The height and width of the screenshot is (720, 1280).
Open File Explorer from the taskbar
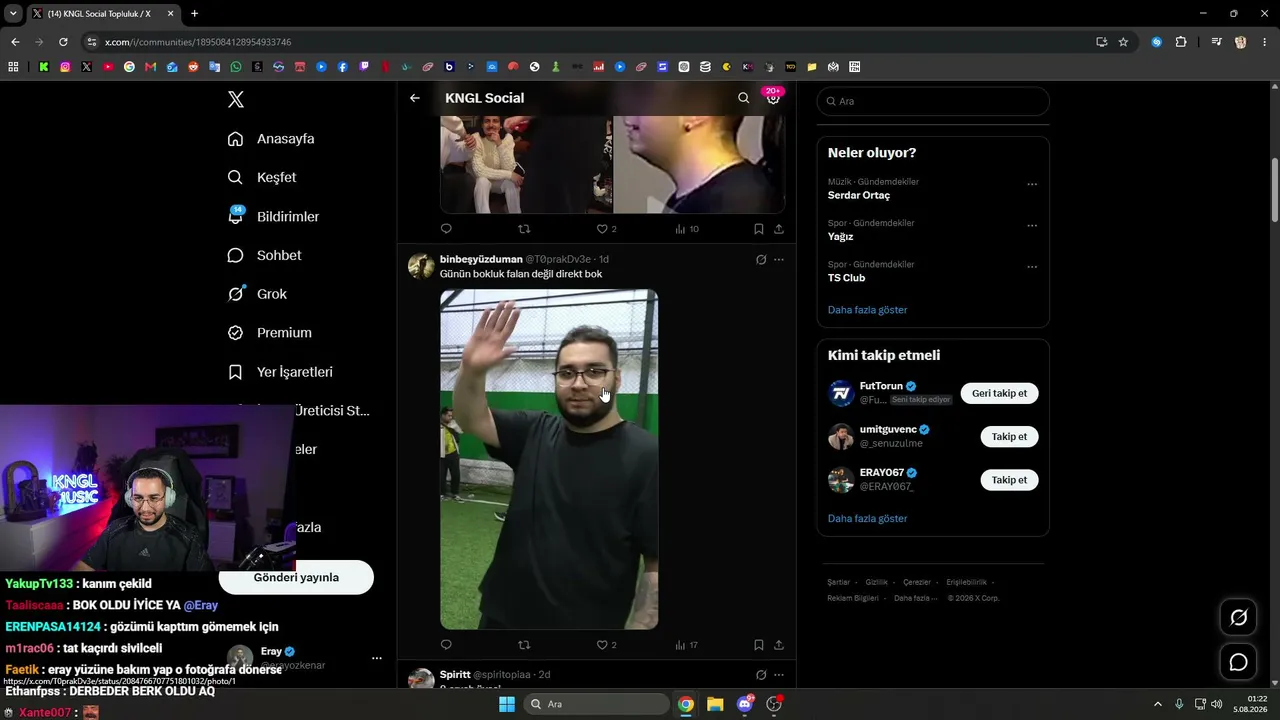[x=715, y=704]
